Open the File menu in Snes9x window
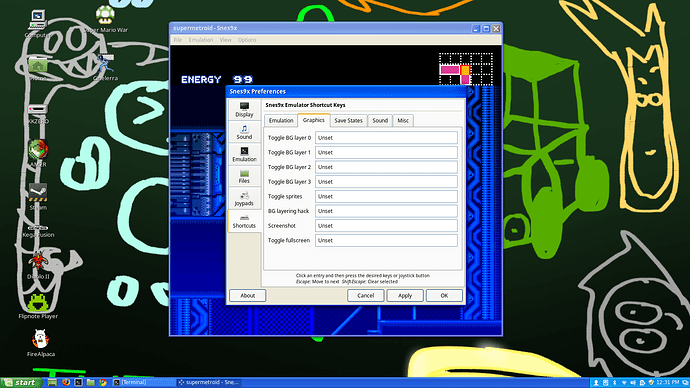690x388 pixels. click(x=178, y=40)
